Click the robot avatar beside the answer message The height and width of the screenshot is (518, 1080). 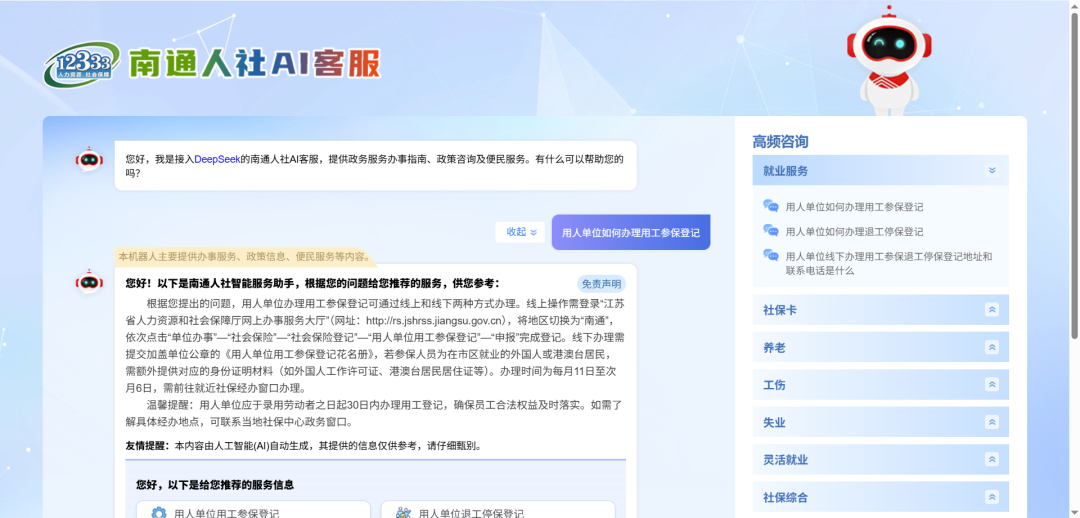[x=89, y=283]
